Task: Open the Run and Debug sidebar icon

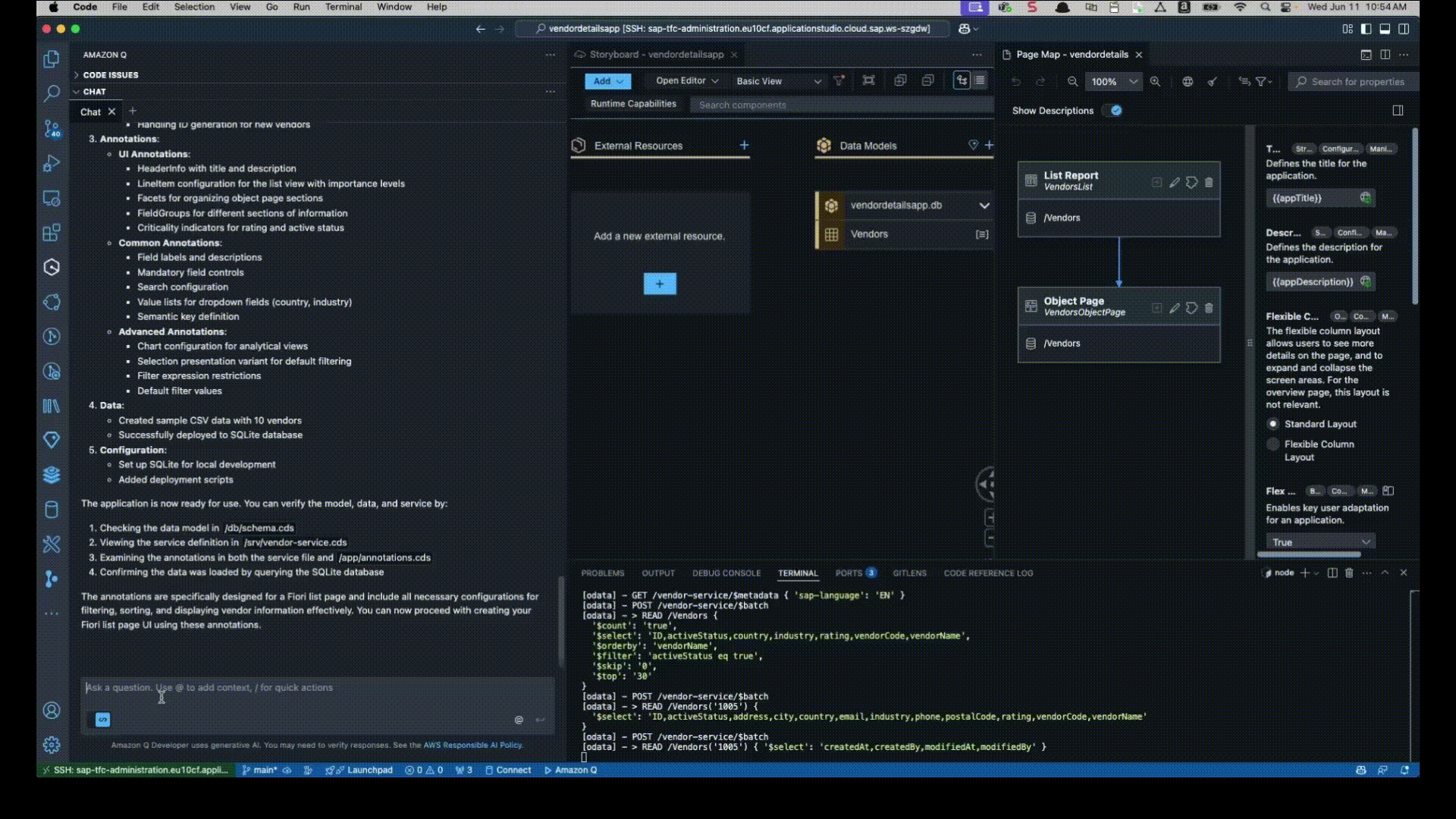Action: [52, 163]
